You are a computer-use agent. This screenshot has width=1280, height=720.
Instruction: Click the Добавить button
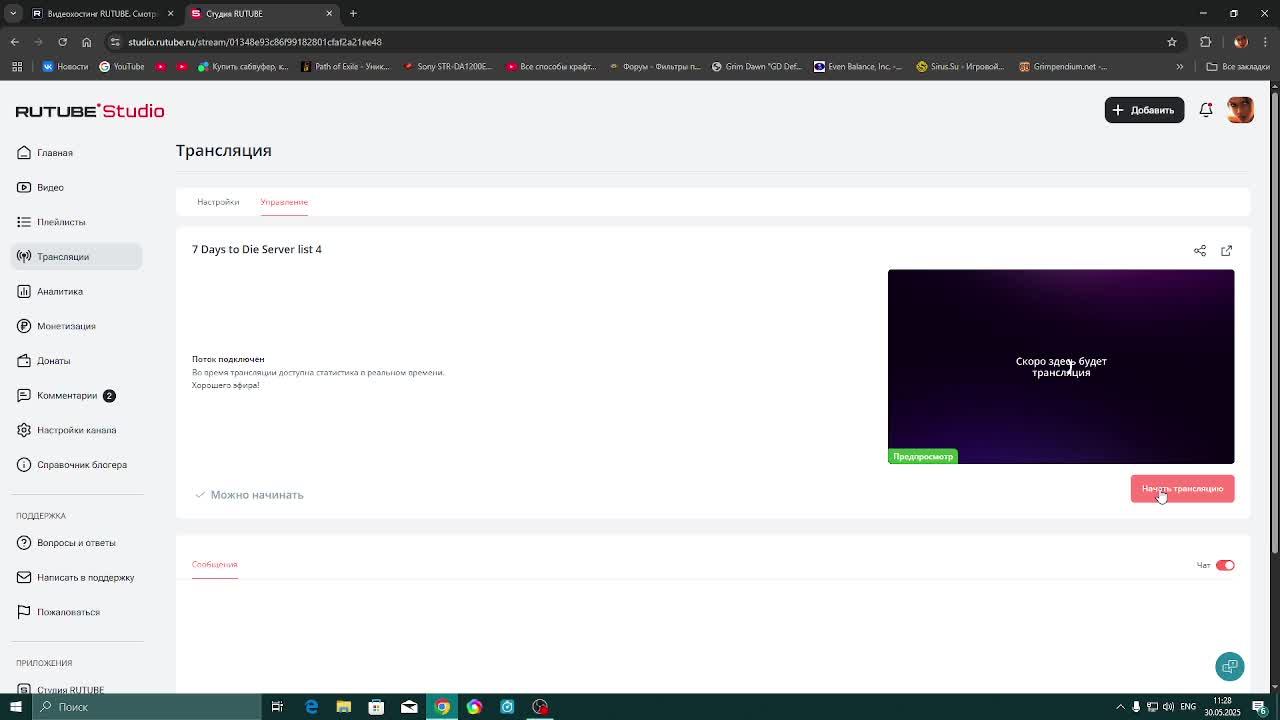[1144, 110]
